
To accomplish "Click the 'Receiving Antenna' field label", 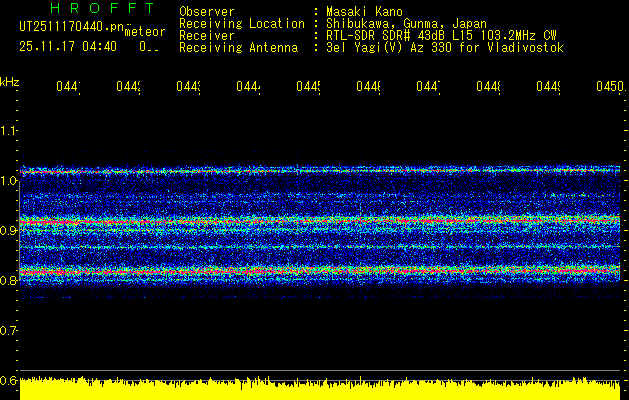I will [x=238, y=47].
